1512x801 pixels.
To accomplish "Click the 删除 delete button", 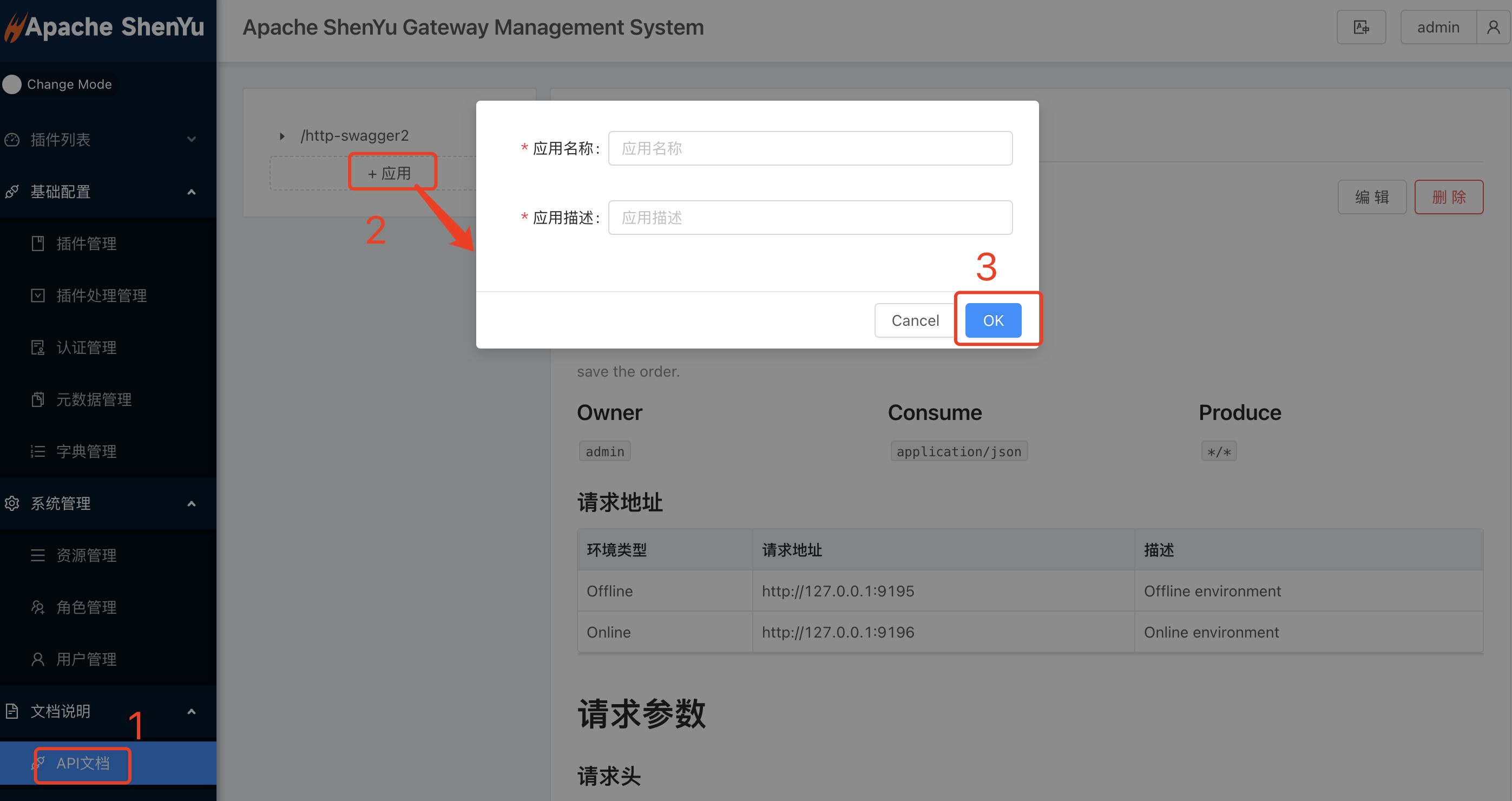I will (x=1449, y=196).
